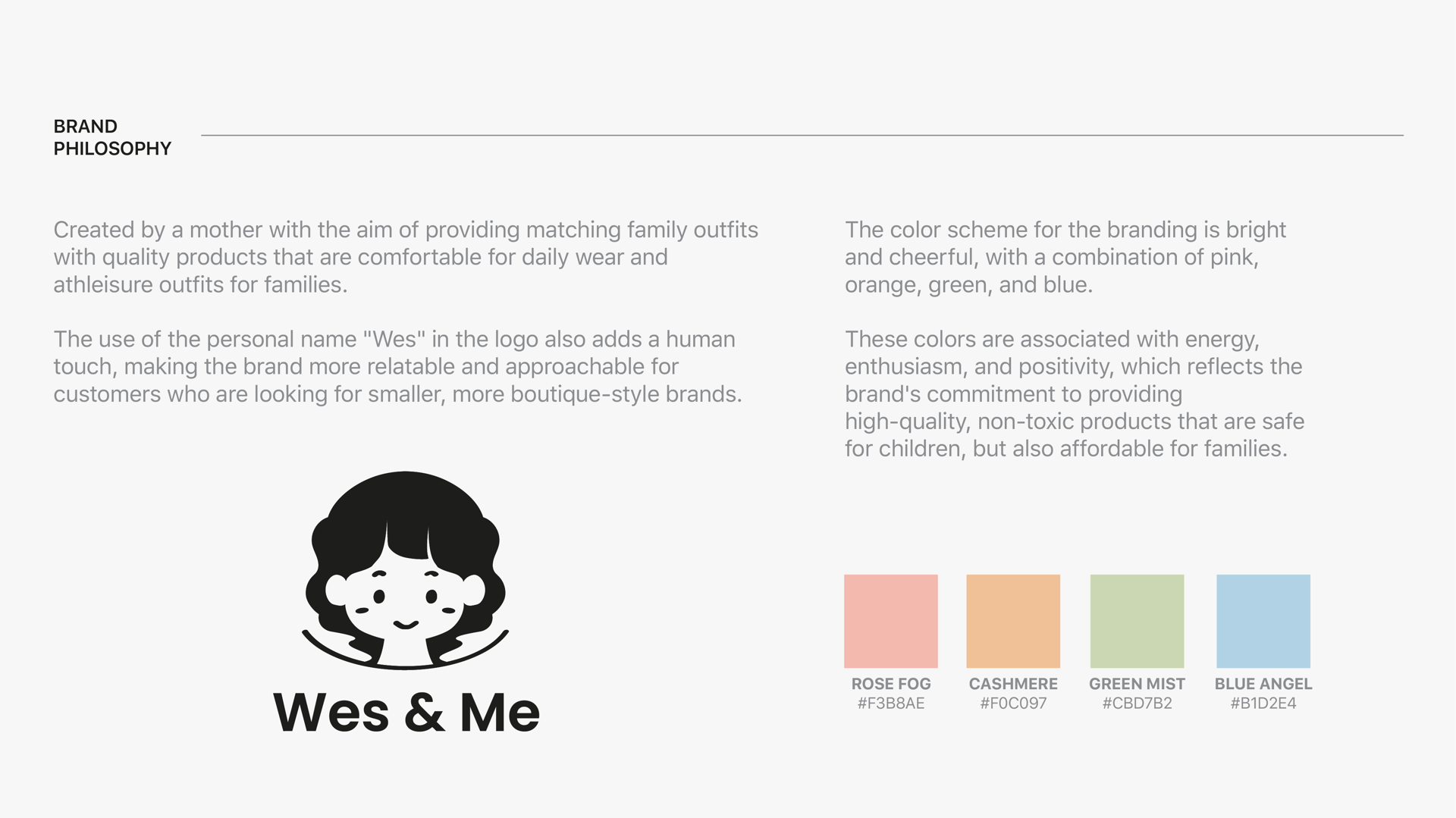1456x818 pixels.
Task: Select the #CBD7B2 hex code
Action: 1137,704
